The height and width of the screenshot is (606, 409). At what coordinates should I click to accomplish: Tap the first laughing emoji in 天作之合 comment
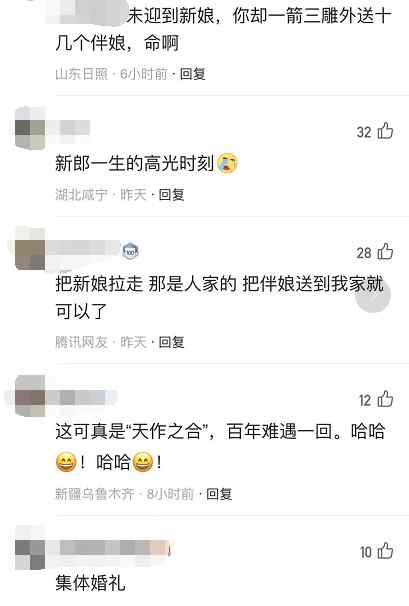(x=66, y=462)
